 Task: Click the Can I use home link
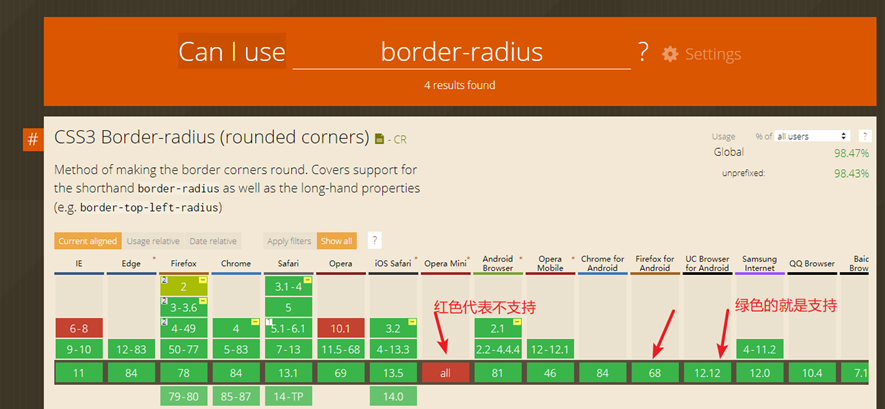tap(232, 51)
